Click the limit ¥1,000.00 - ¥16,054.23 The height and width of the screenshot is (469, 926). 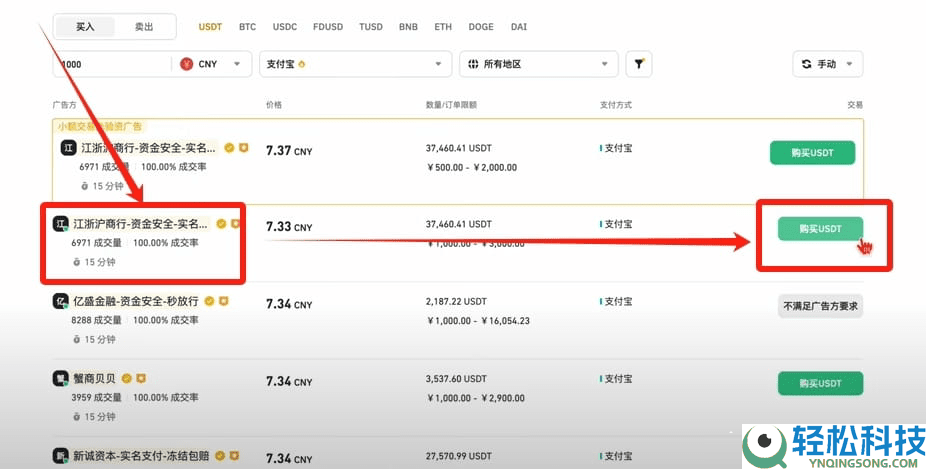[x=478, y=321]
